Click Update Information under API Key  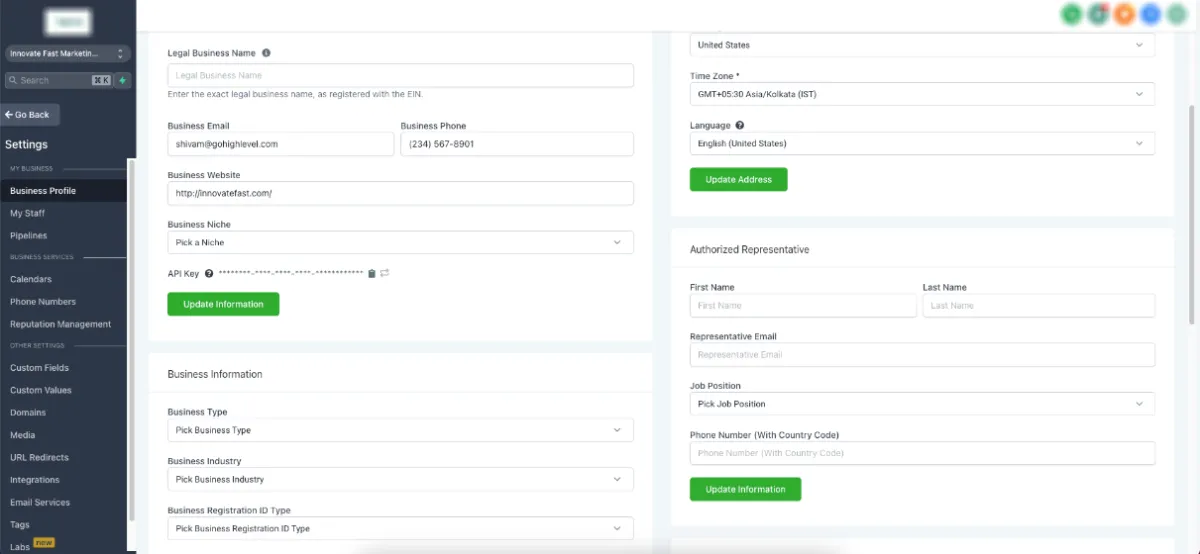[x=223, y=304]
